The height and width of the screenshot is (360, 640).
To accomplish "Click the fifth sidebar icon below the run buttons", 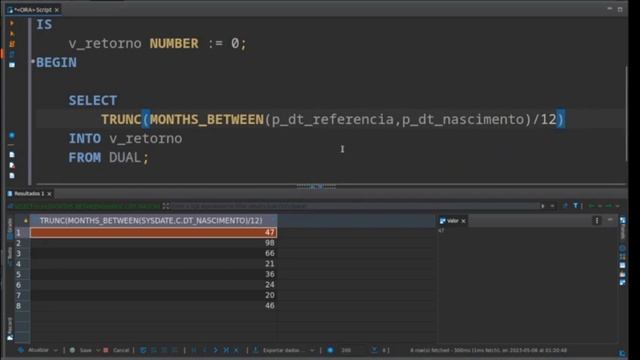I will 12,65.
